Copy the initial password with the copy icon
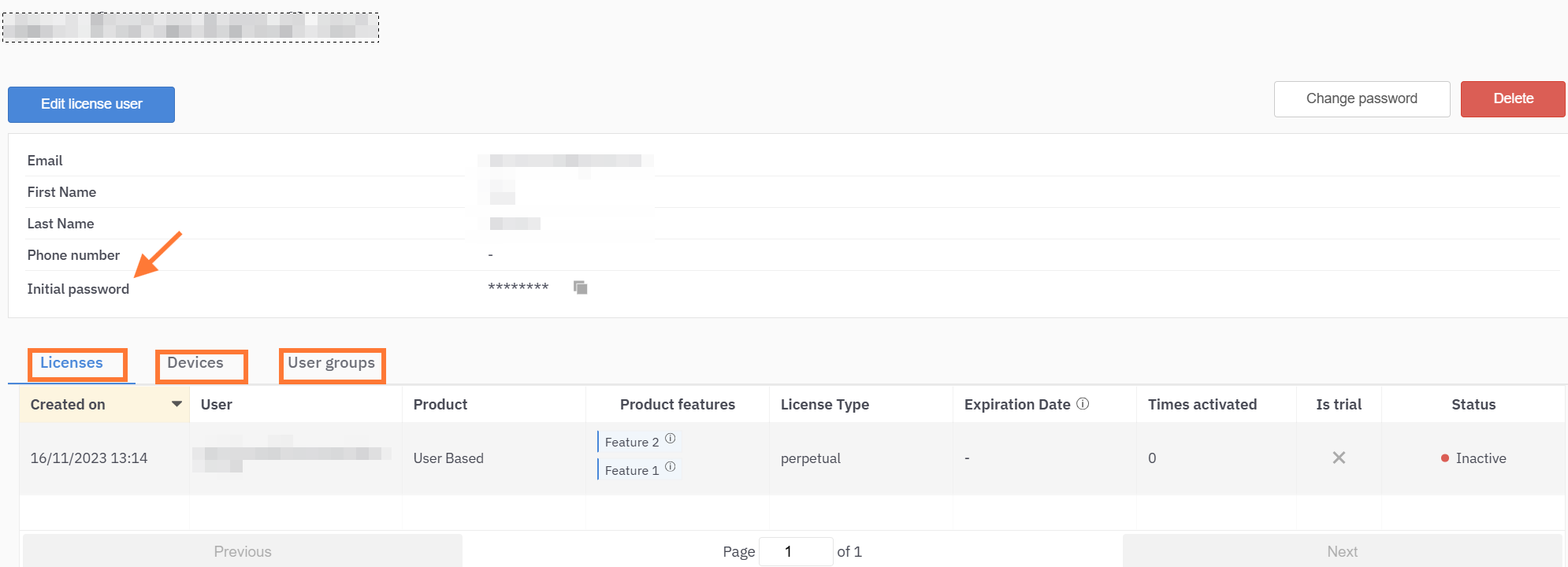 tap(581, 287)
